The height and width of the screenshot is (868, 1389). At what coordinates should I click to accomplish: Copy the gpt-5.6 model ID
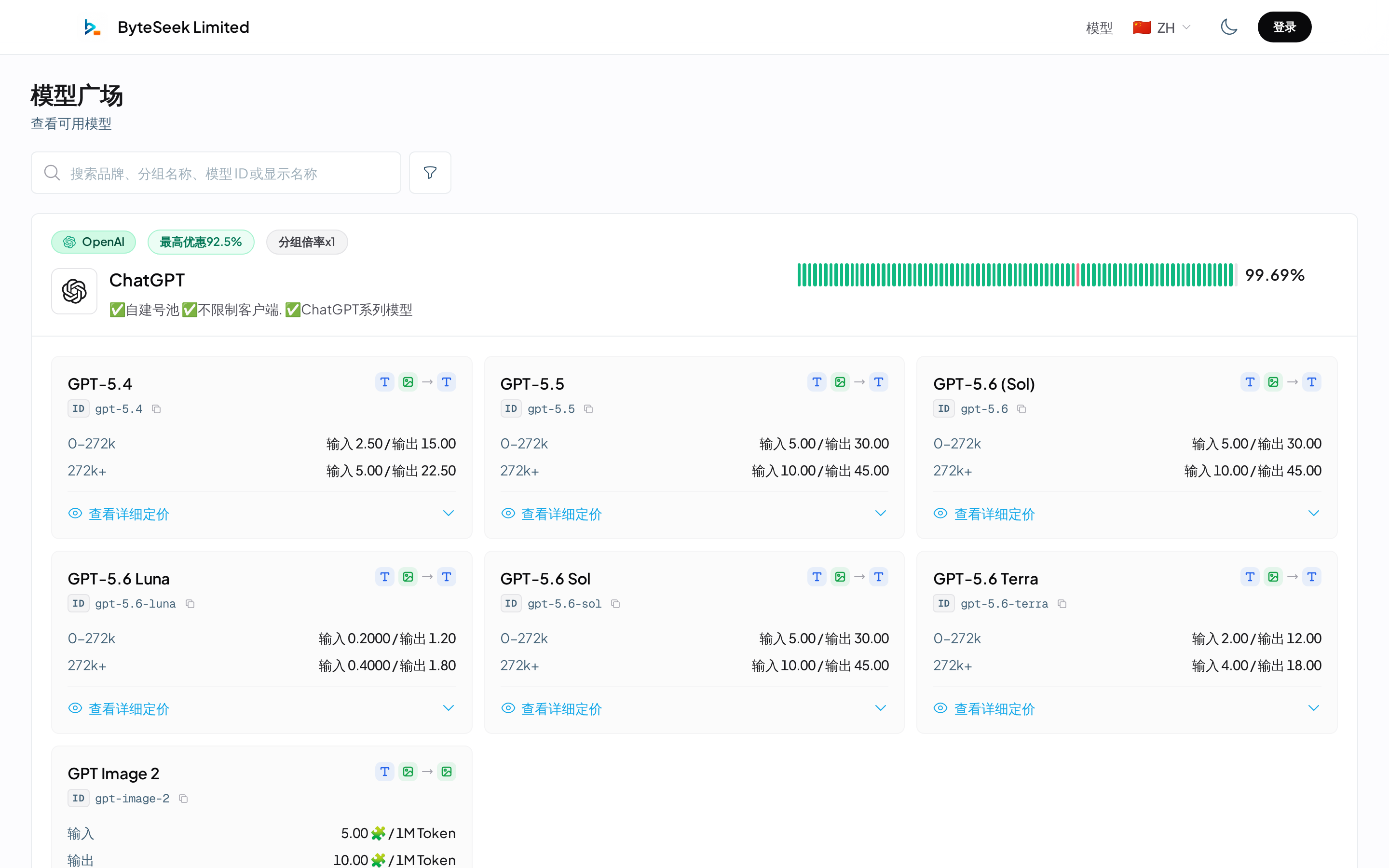point(1021,409)
